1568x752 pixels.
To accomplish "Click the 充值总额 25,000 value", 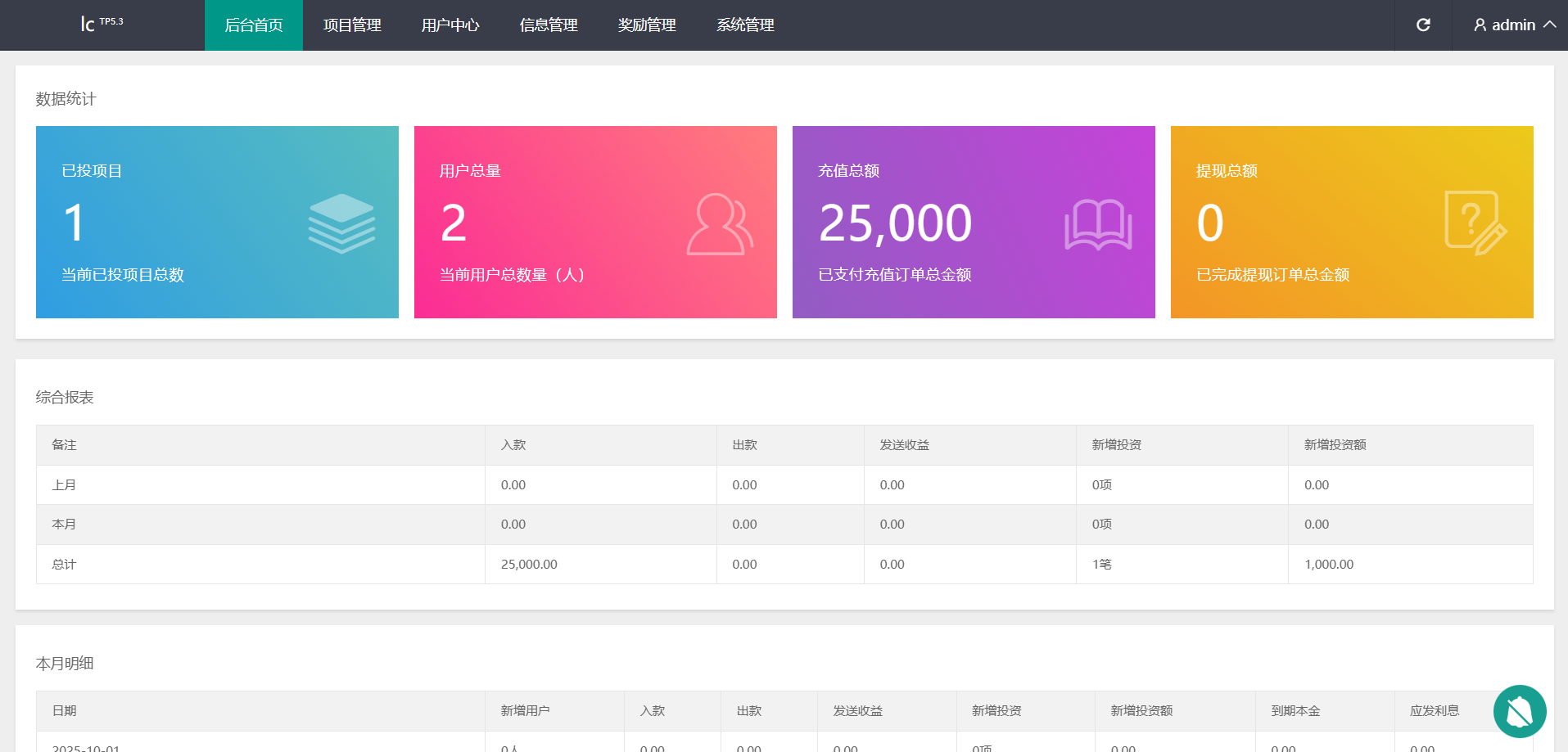I will 895,223.
